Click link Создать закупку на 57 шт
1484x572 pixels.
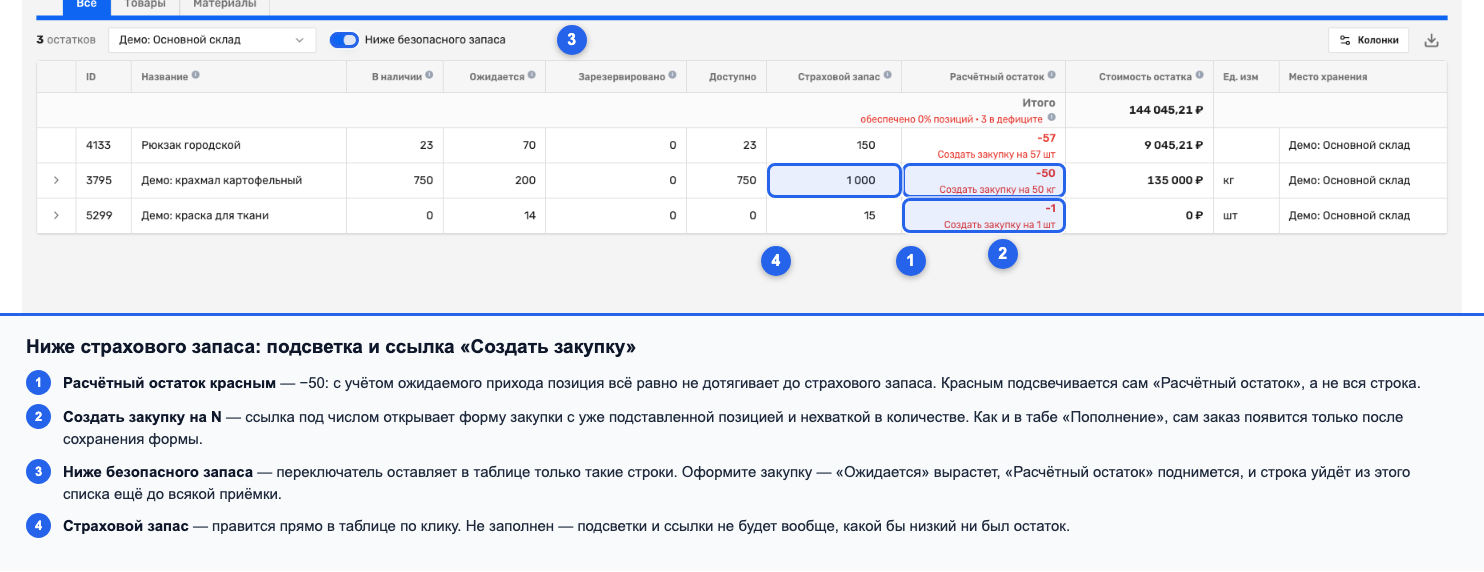point(996,155)
